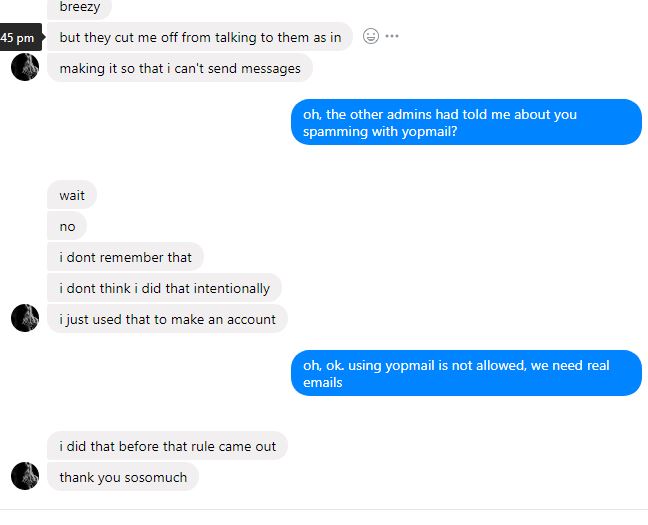Click the word "spamming" in the blue message
This screenshot has height=525, width=648.
[x=335, y=131]
